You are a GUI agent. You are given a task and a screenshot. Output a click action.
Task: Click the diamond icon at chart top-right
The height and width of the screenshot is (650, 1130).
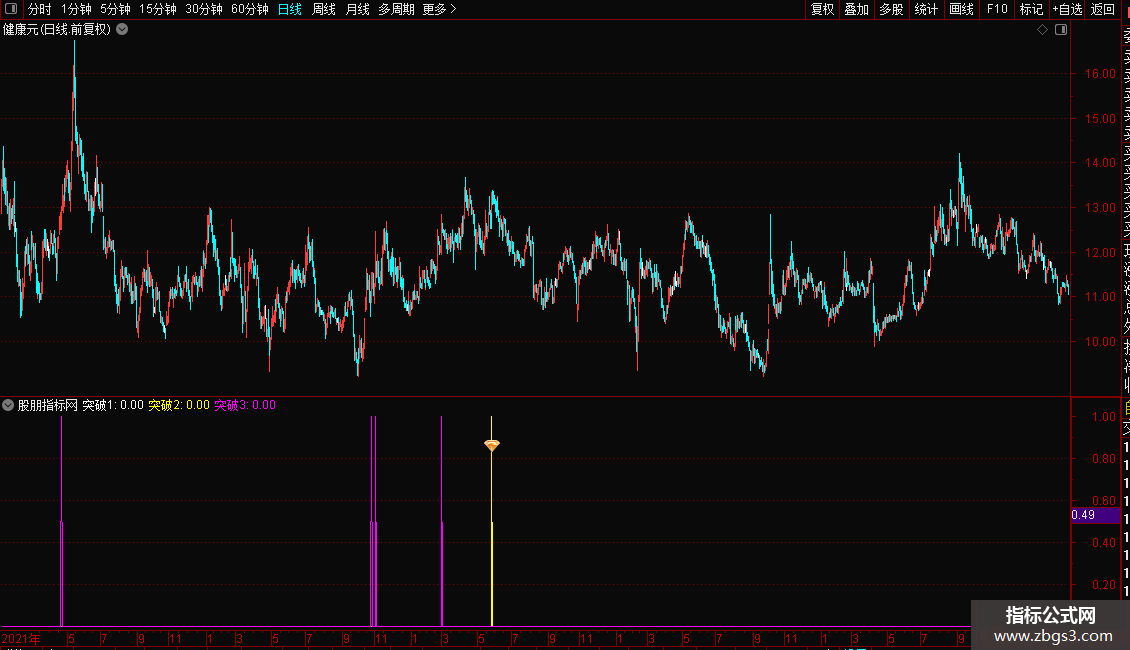(x=1042, y=30)
